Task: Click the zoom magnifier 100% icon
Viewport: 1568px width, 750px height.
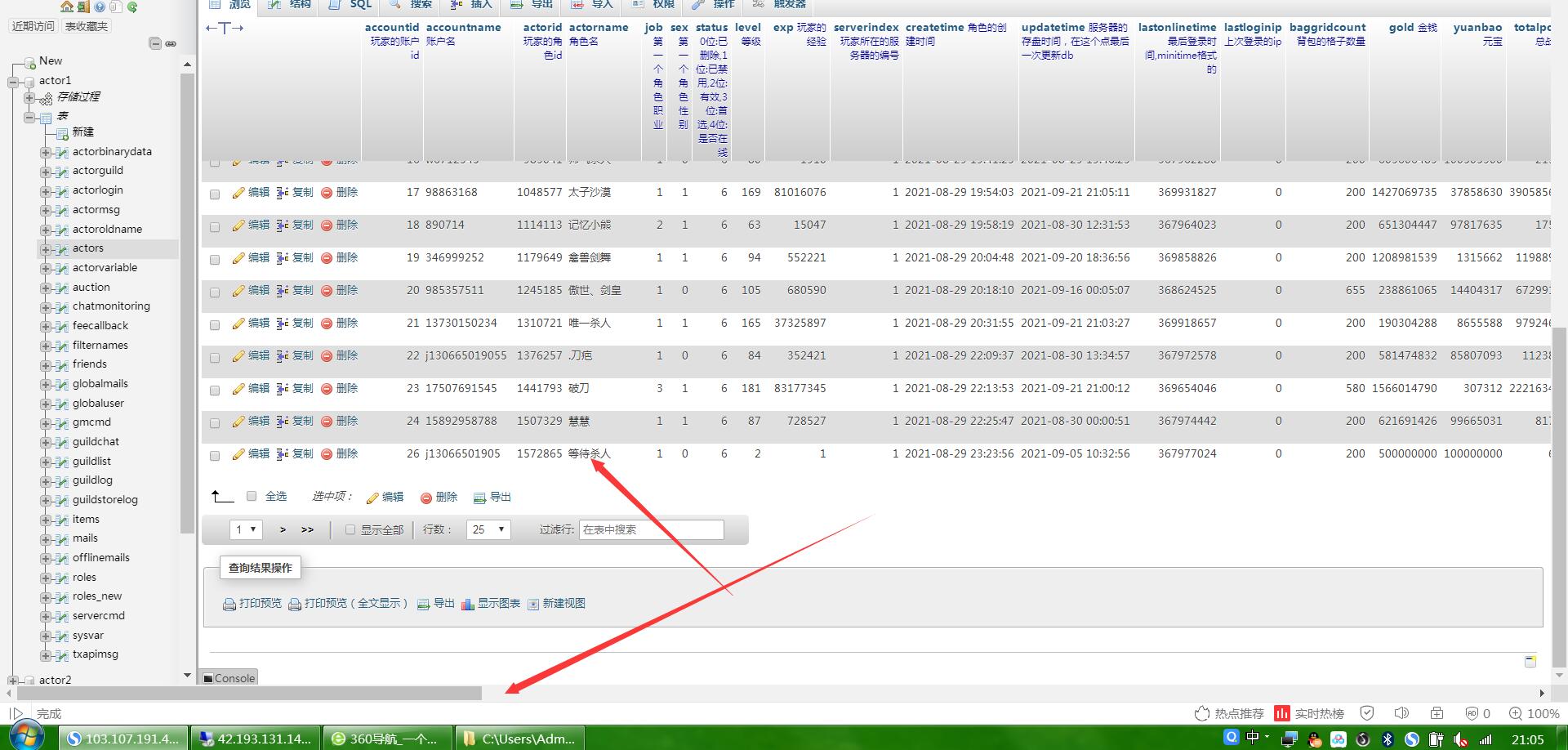Action: (x=1516, y=713)
